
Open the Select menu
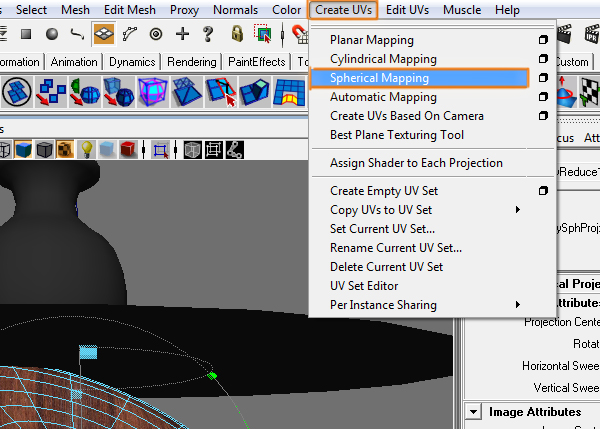[x=31, y=10]
